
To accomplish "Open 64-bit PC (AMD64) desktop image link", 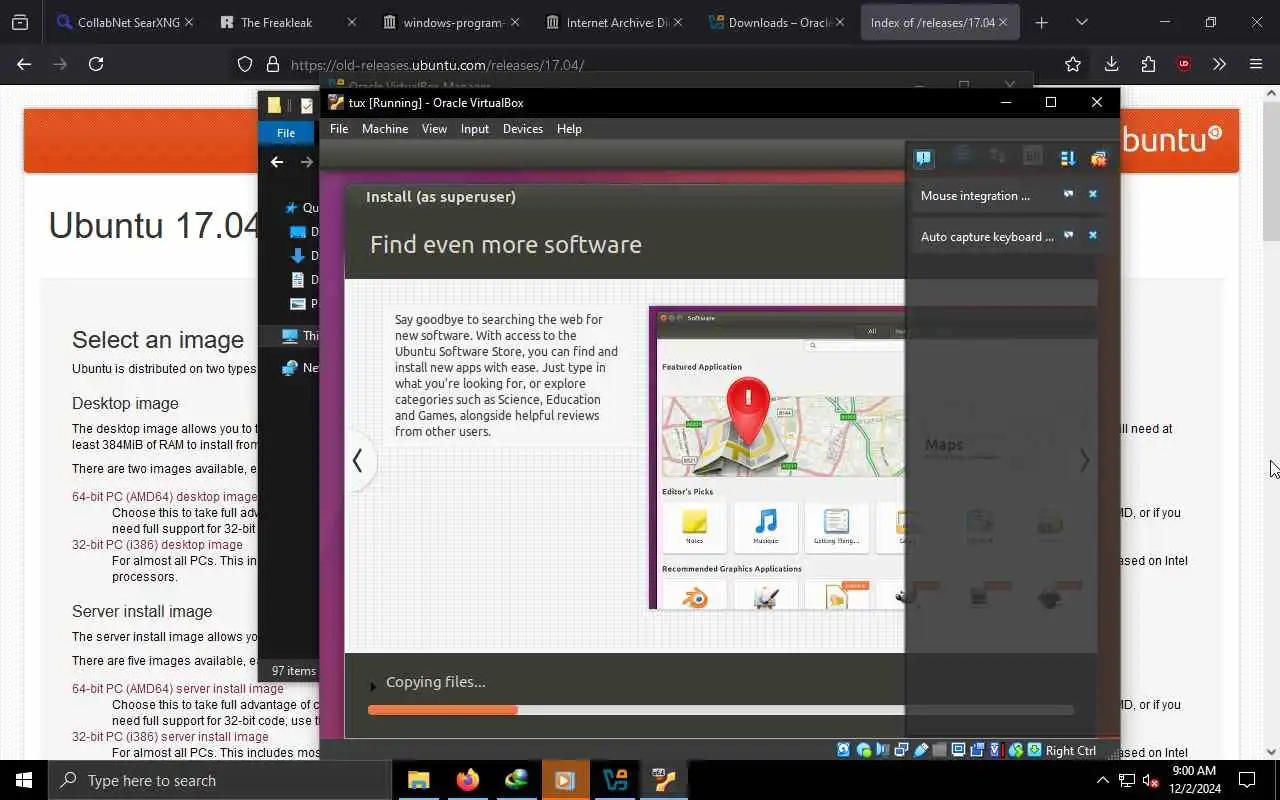I will 164,497.
